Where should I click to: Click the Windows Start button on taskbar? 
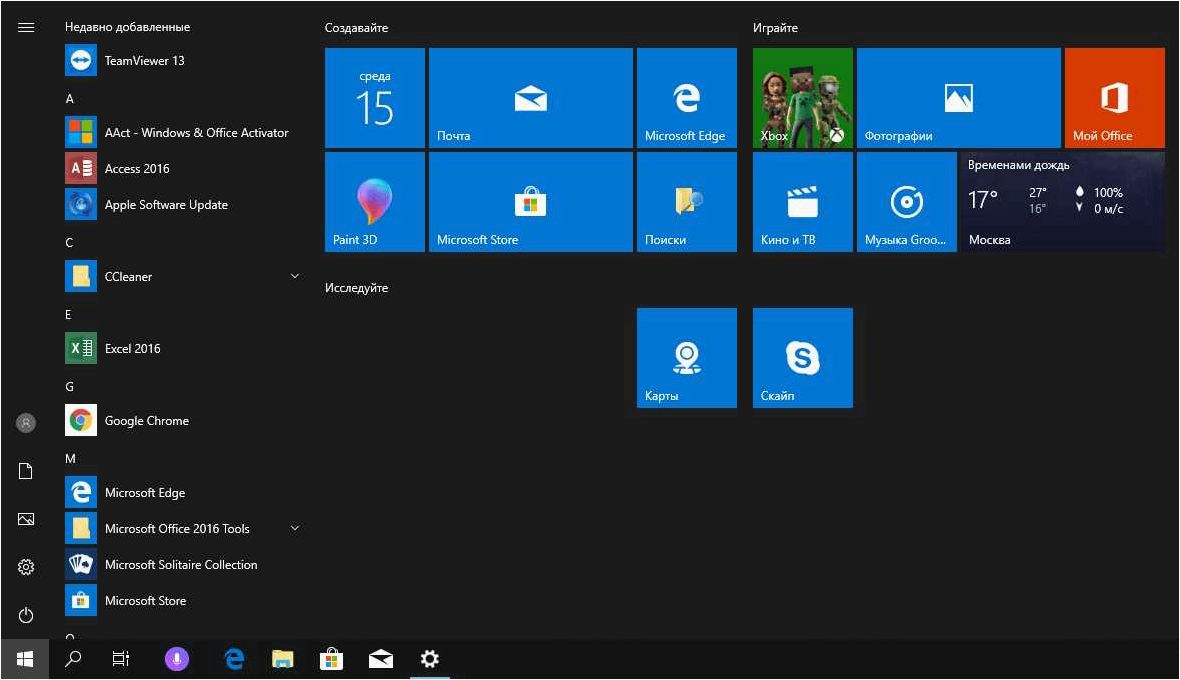[x=25, y=660]
